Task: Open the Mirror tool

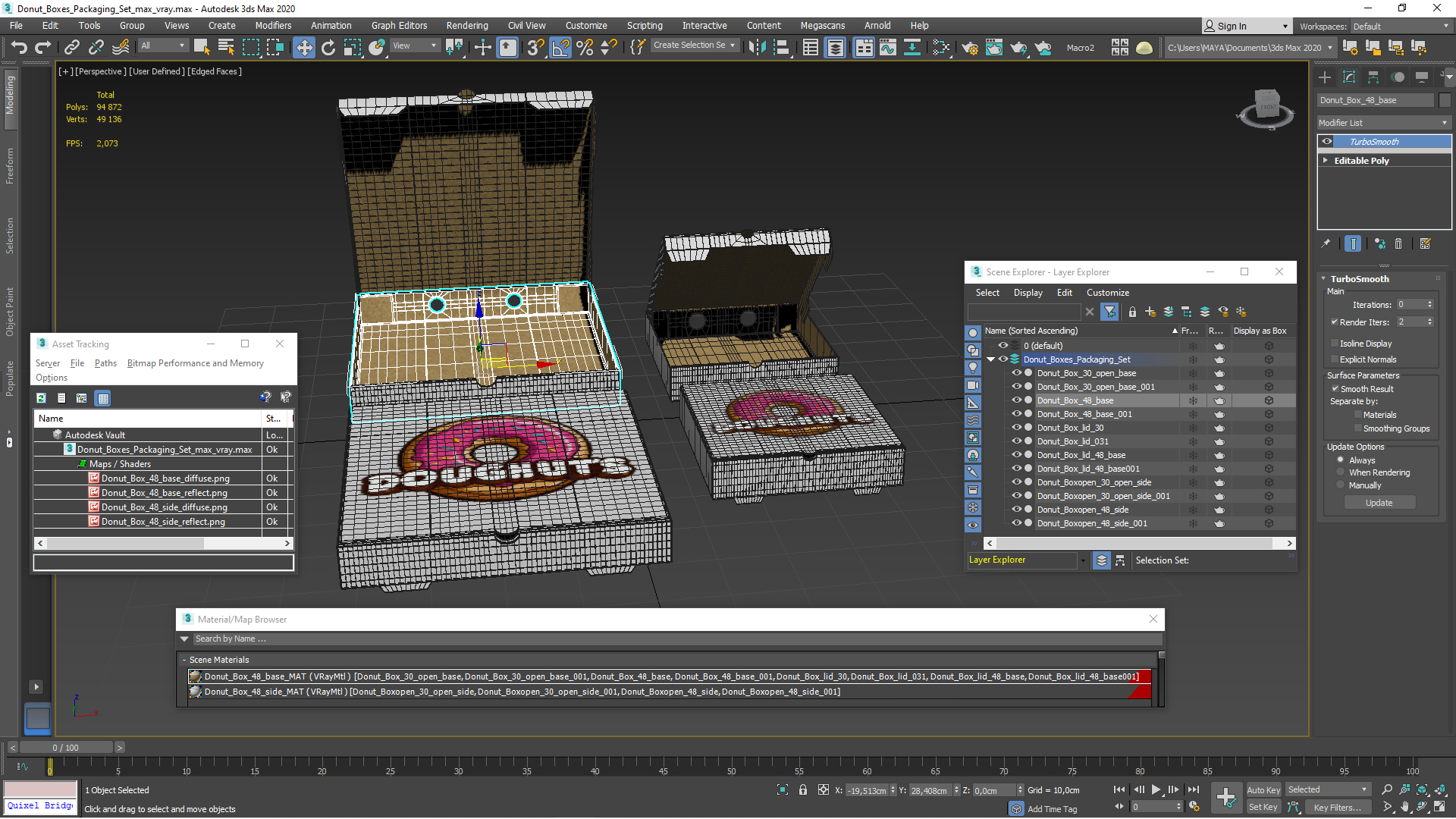Action: click(757, 48)
